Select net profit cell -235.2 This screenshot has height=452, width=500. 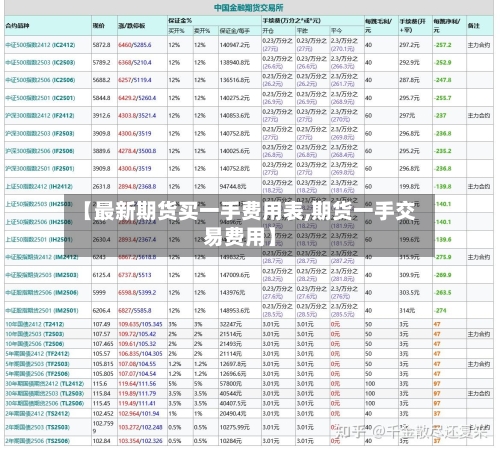tap(443, 151)
